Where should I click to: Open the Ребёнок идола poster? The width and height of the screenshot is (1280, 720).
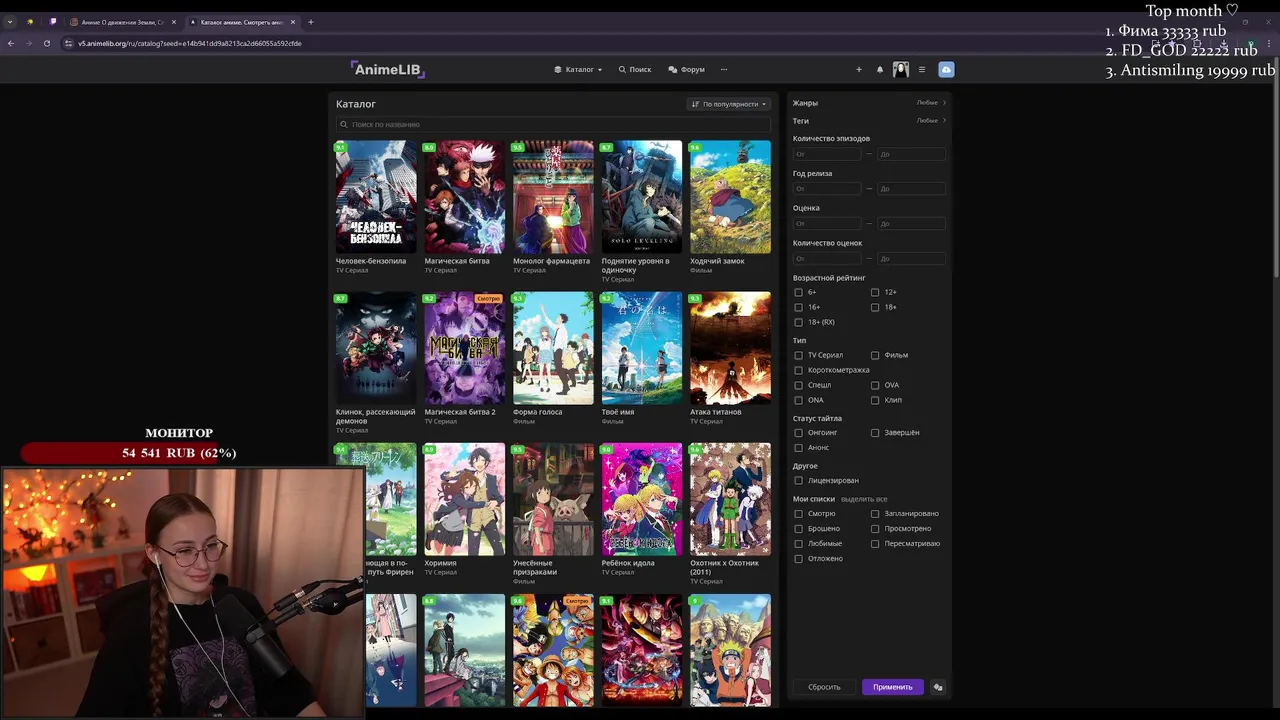tap(641, 499)
